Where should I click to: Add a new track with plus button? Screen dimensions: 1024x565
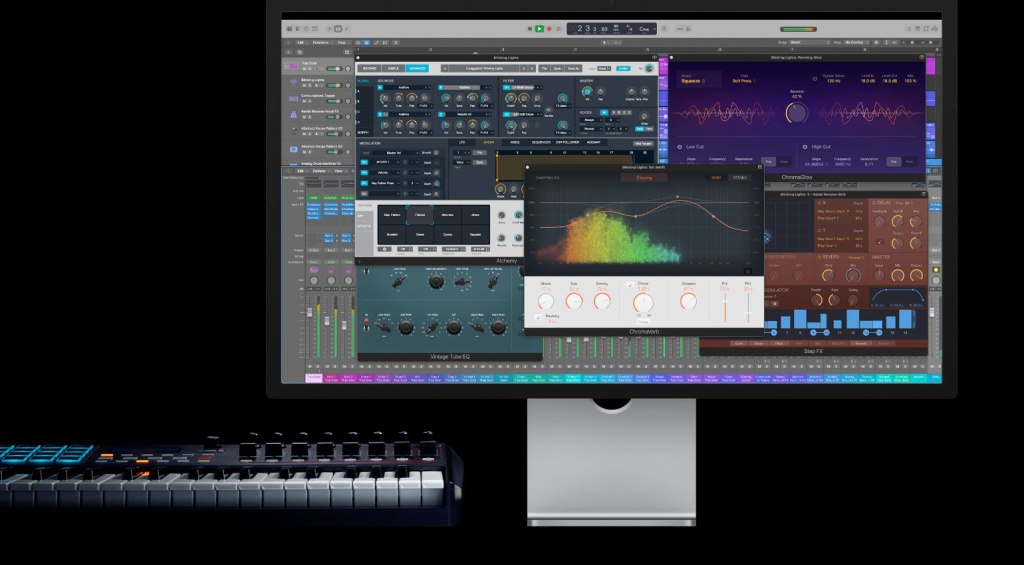point(289,52)
